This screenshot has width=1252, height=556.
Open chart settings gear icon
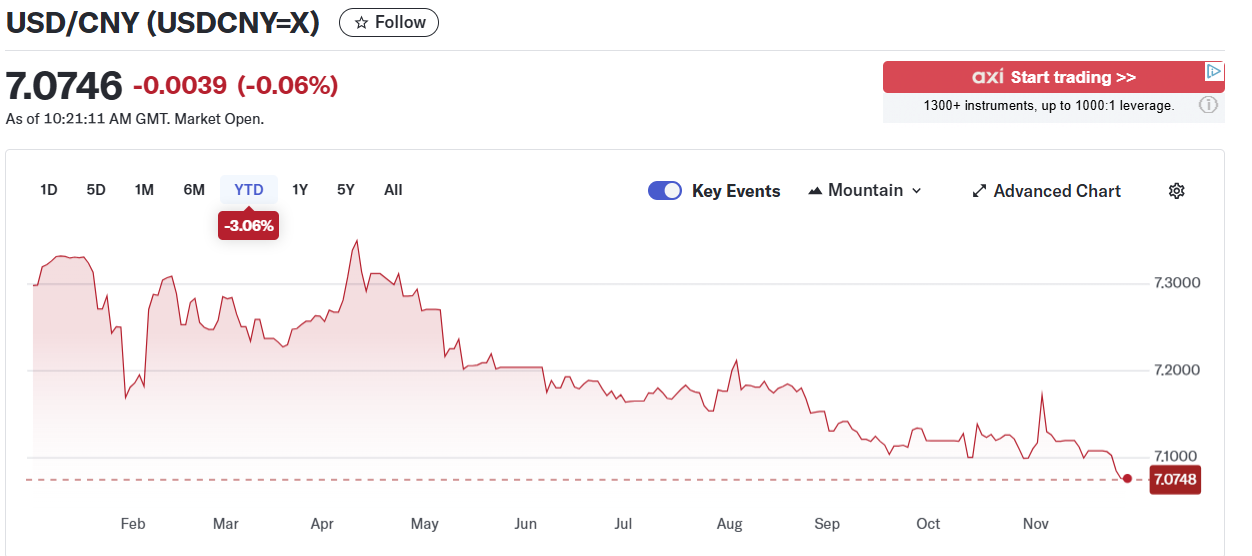[1177, 191]
